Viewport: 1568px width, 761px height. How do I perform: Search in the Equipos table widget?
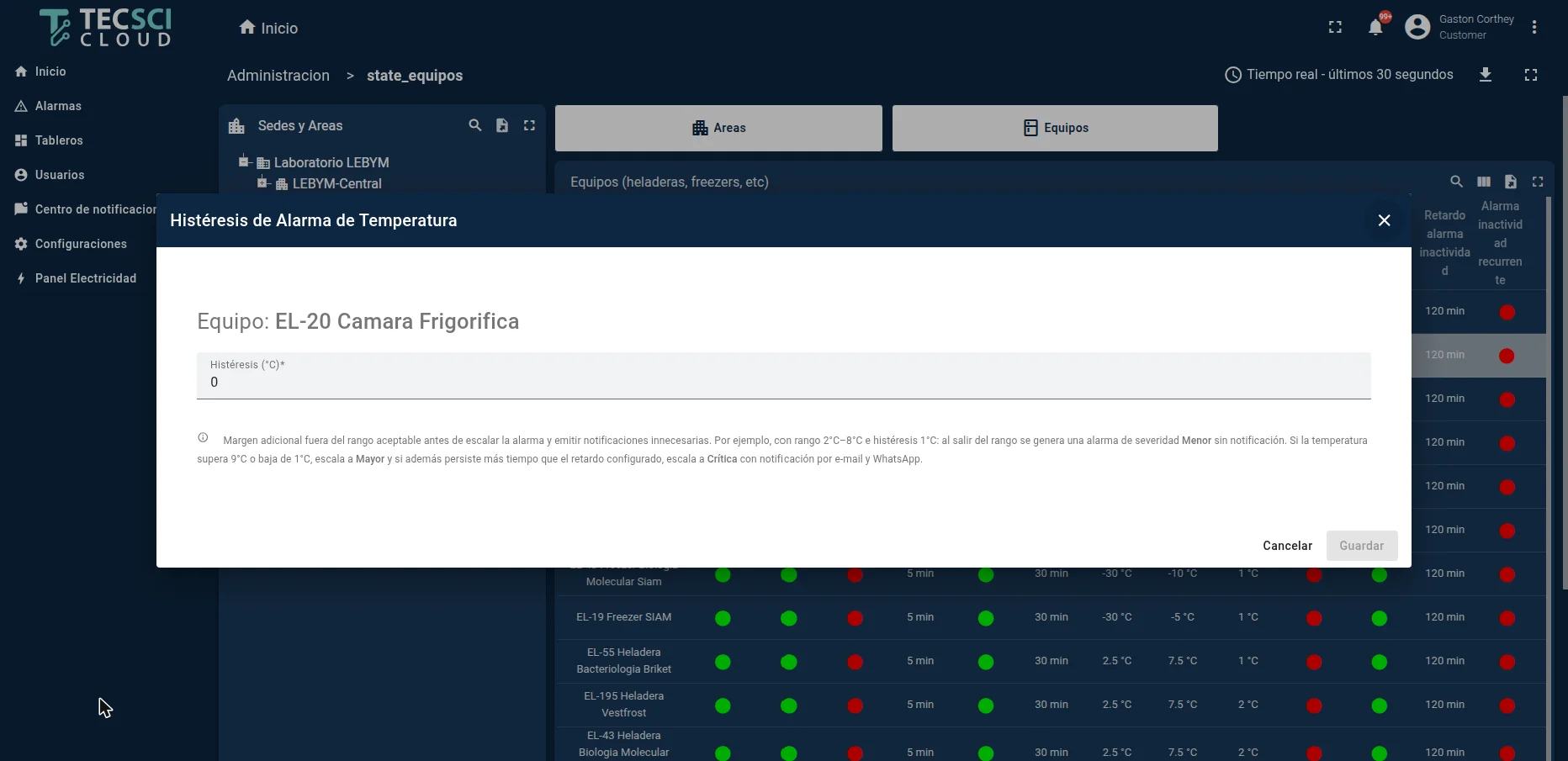point(1457,182)
